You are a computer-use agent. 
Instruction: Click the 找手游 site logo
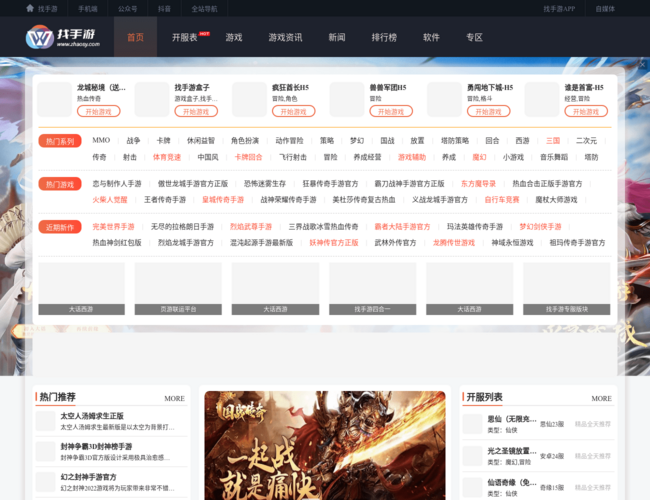point(63,37)
